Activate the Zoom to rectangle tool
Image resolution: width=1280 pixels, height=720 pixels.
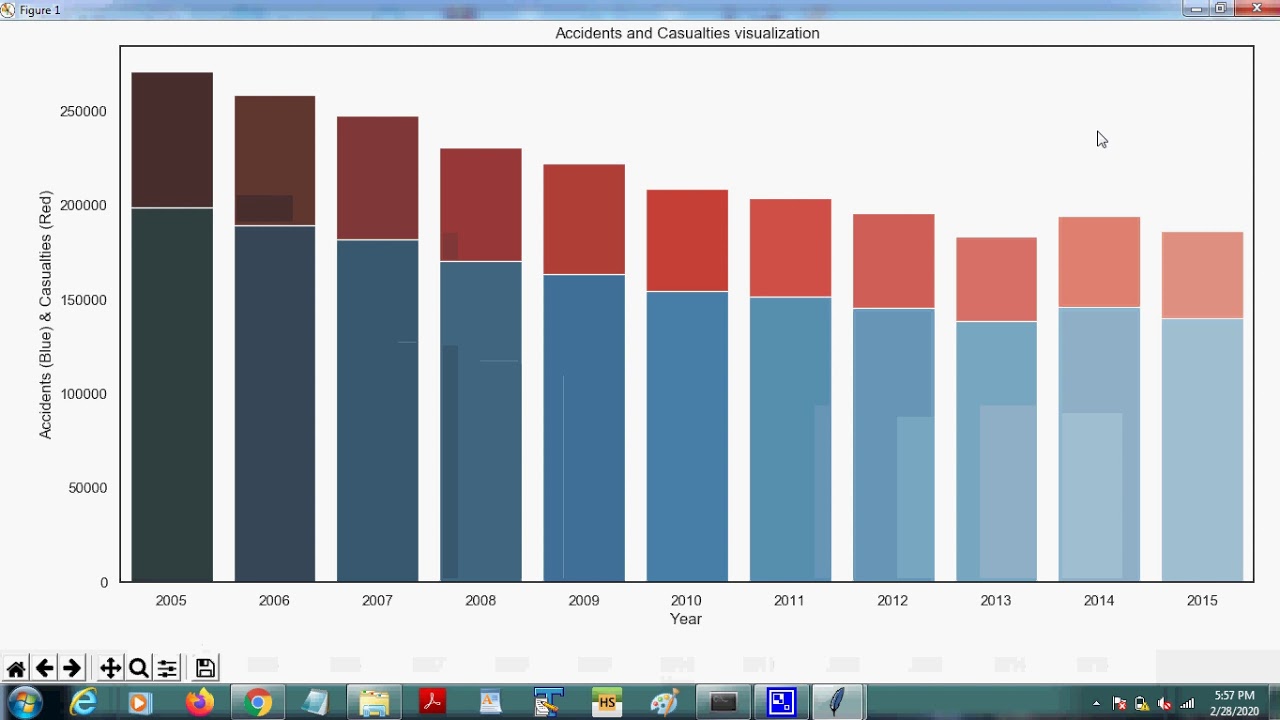pyautogui.click(x=139, y=669)
